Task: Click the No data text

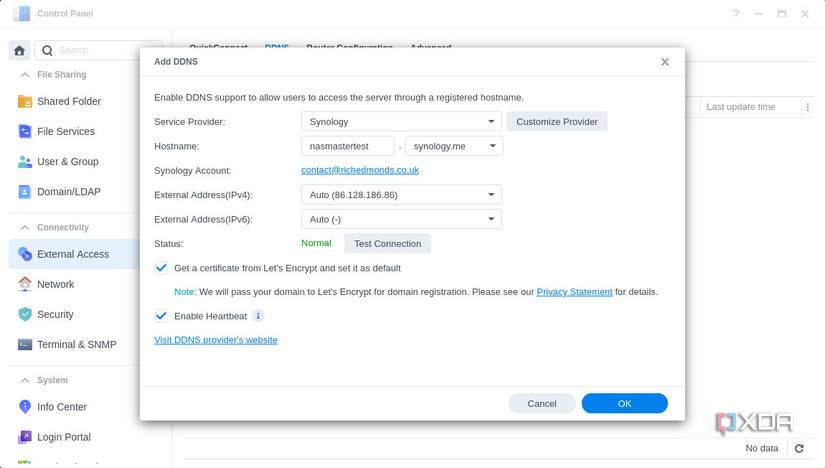Action: [x=761, y=449]
